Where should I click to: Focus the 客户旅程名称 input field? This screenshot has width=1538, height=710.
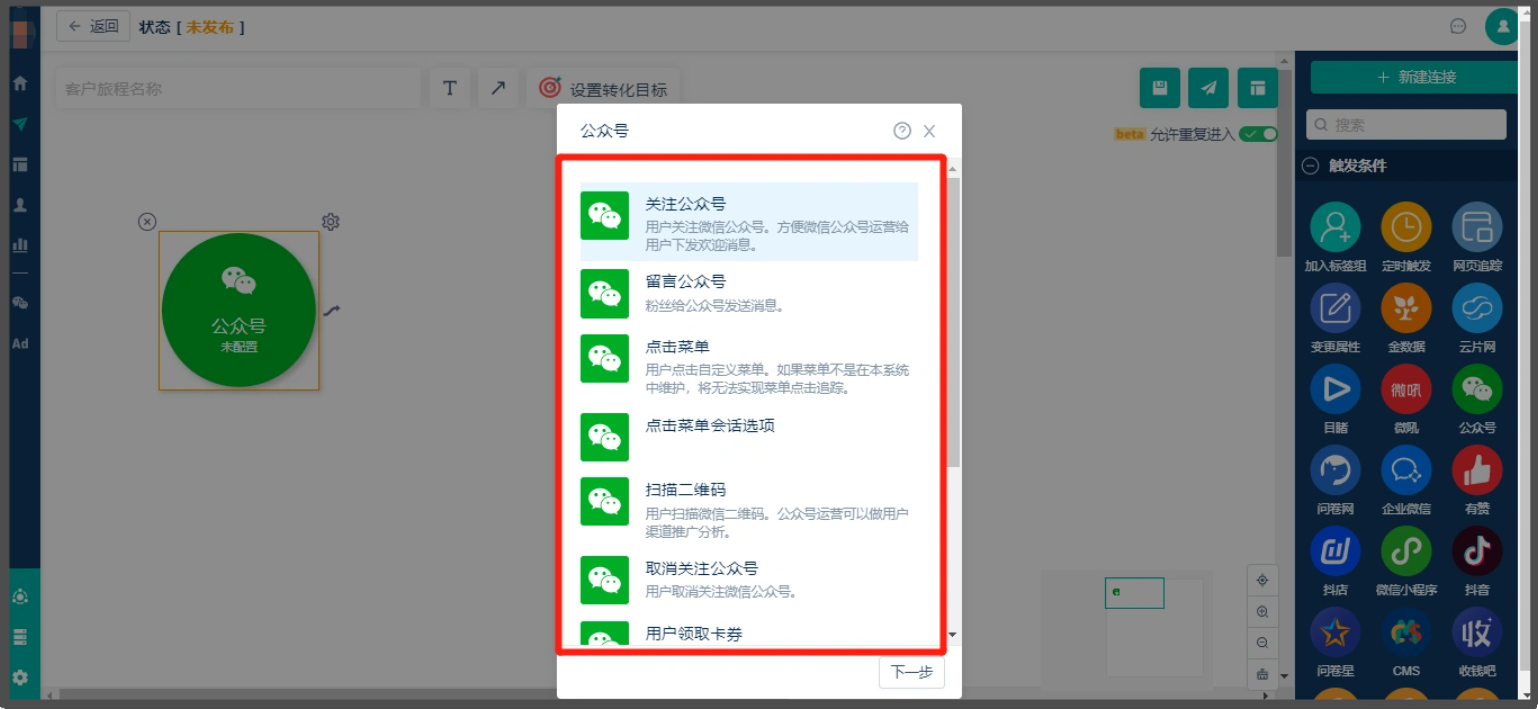click(x=238, y=88)
